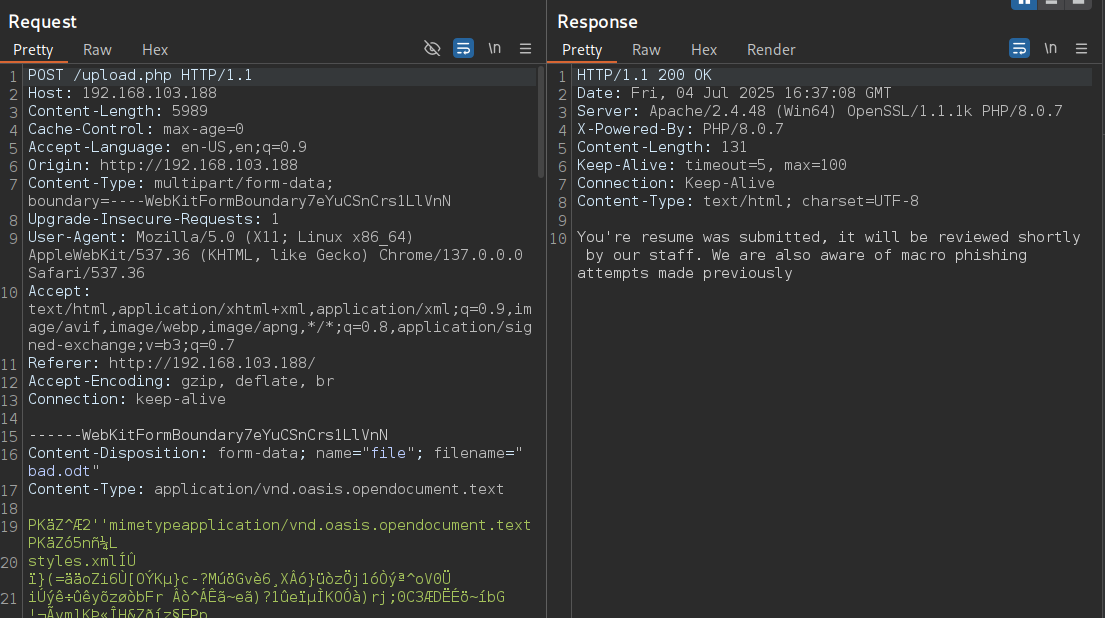Toggle word wrap in the Response panel
This screenshot has height=618, width=1105.
point(1019,49)
